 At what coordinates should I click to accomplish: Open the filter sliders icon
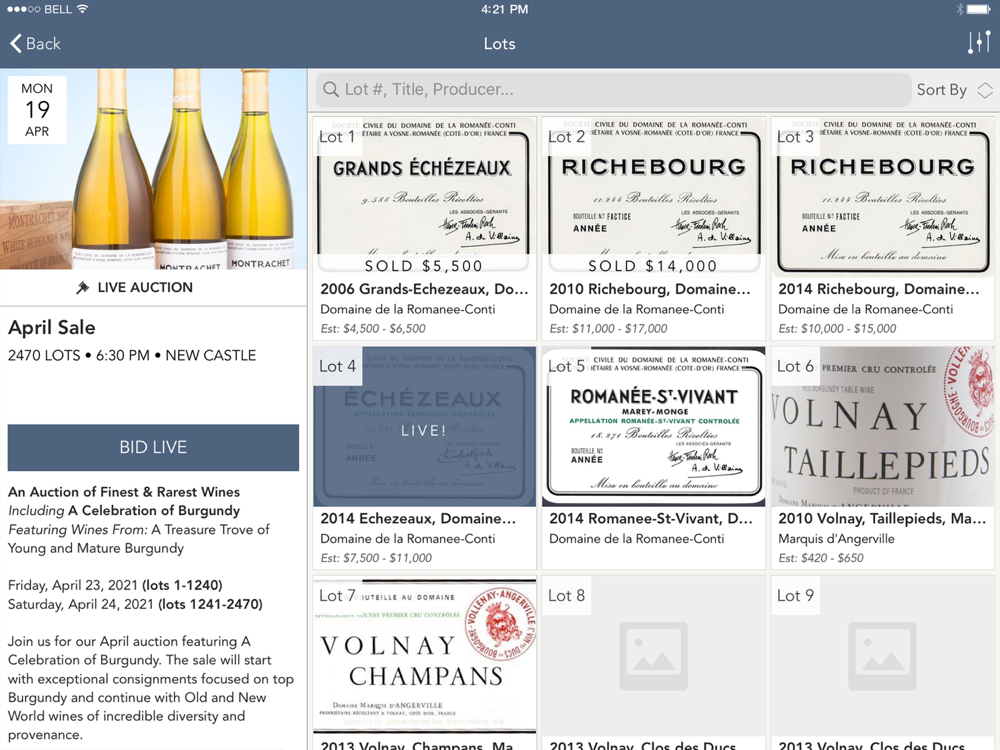[979, 43]
